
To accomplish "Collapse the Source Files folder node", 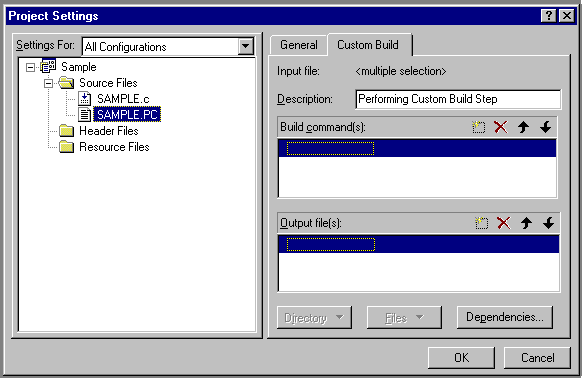I will click(x=48, y=83).
